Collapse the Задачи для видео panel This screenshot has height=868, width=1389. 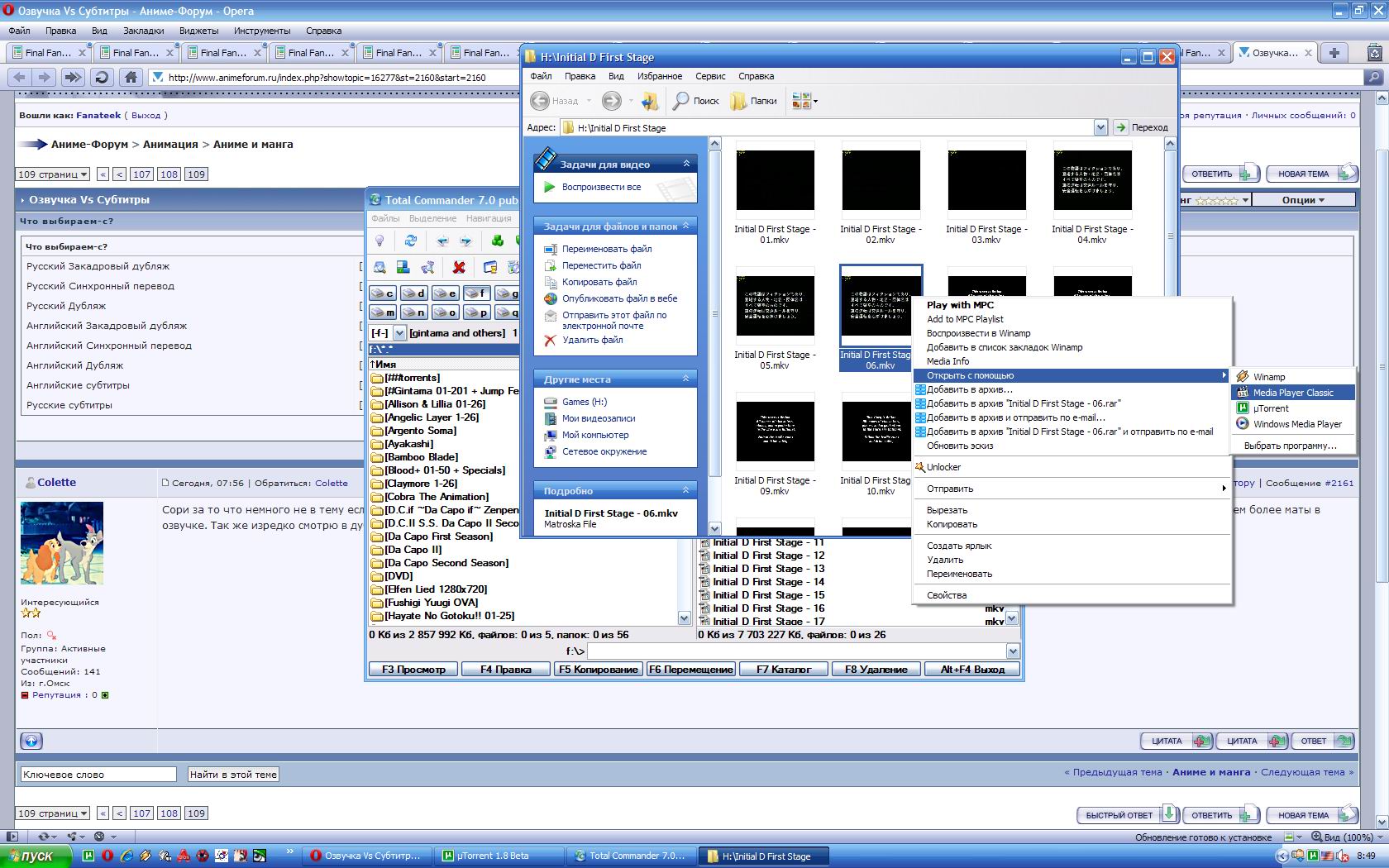(686, 164)
